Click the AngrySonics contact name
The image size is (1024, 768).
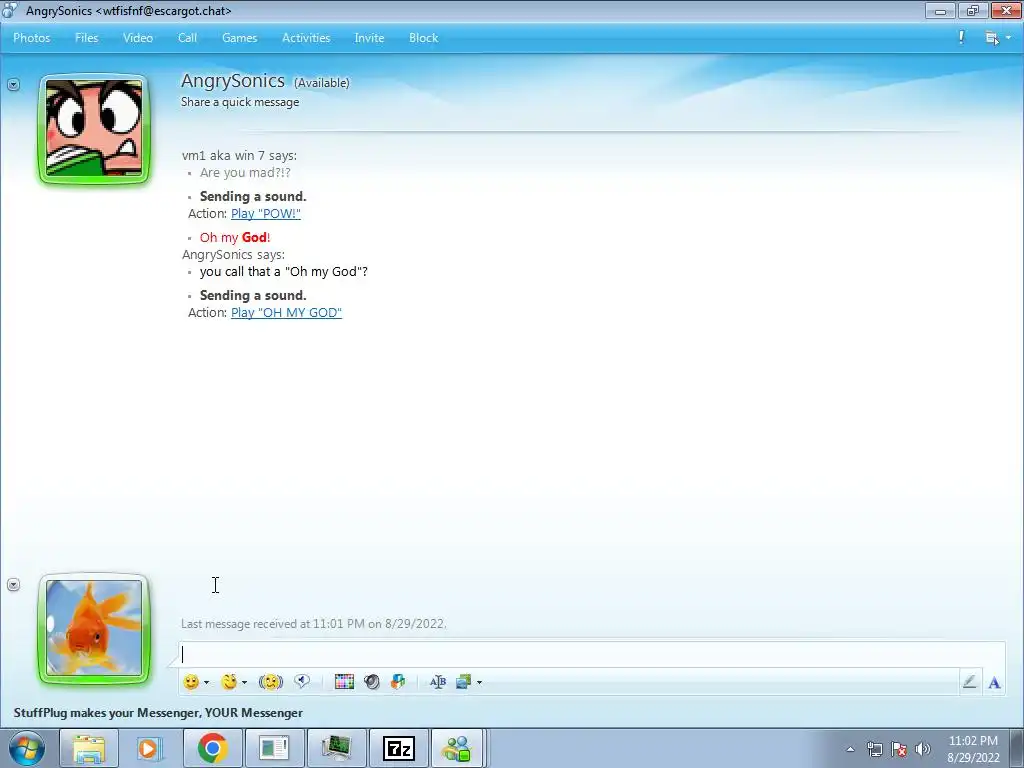pos(232,81)
